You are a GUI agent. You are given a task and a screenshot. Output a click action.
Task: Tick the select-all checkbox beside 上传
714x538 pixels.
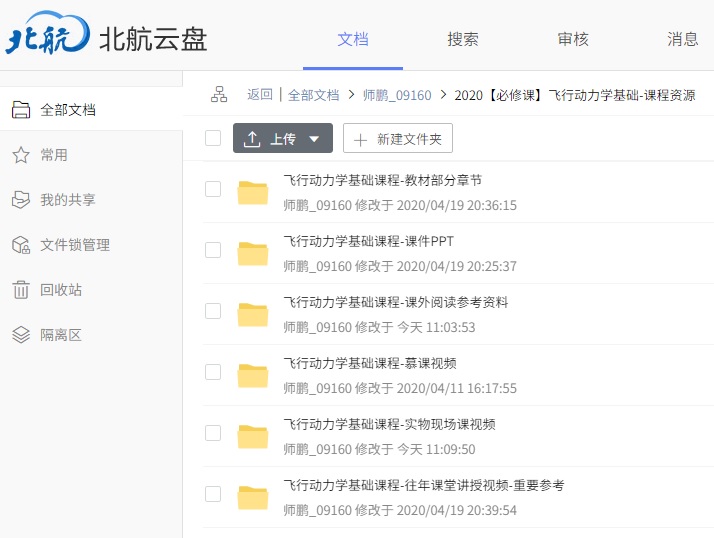click(213, 138)
